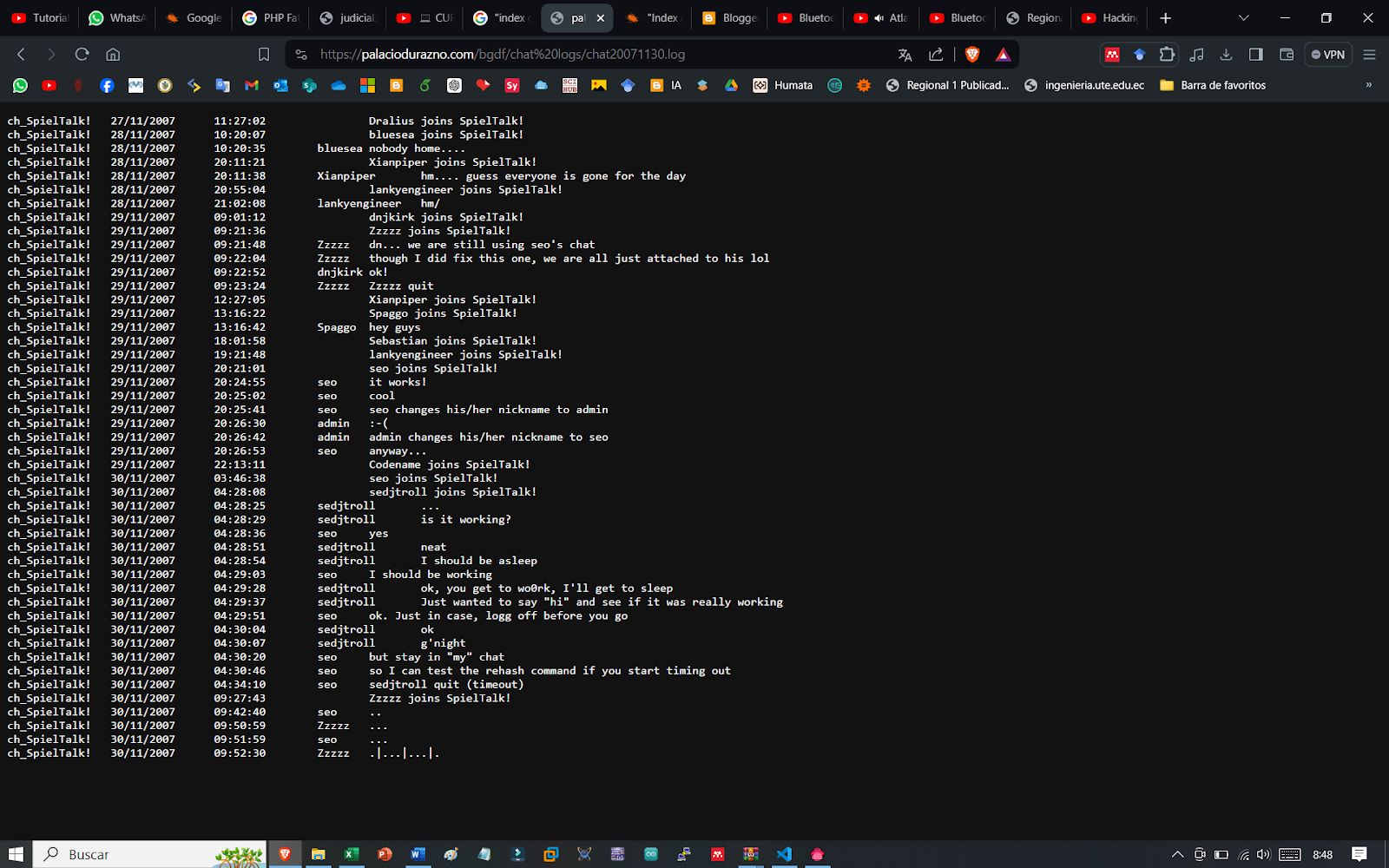Open the Barra de favoritos folder
The width and height of the screenshot is (1389, 868).
1213,85
